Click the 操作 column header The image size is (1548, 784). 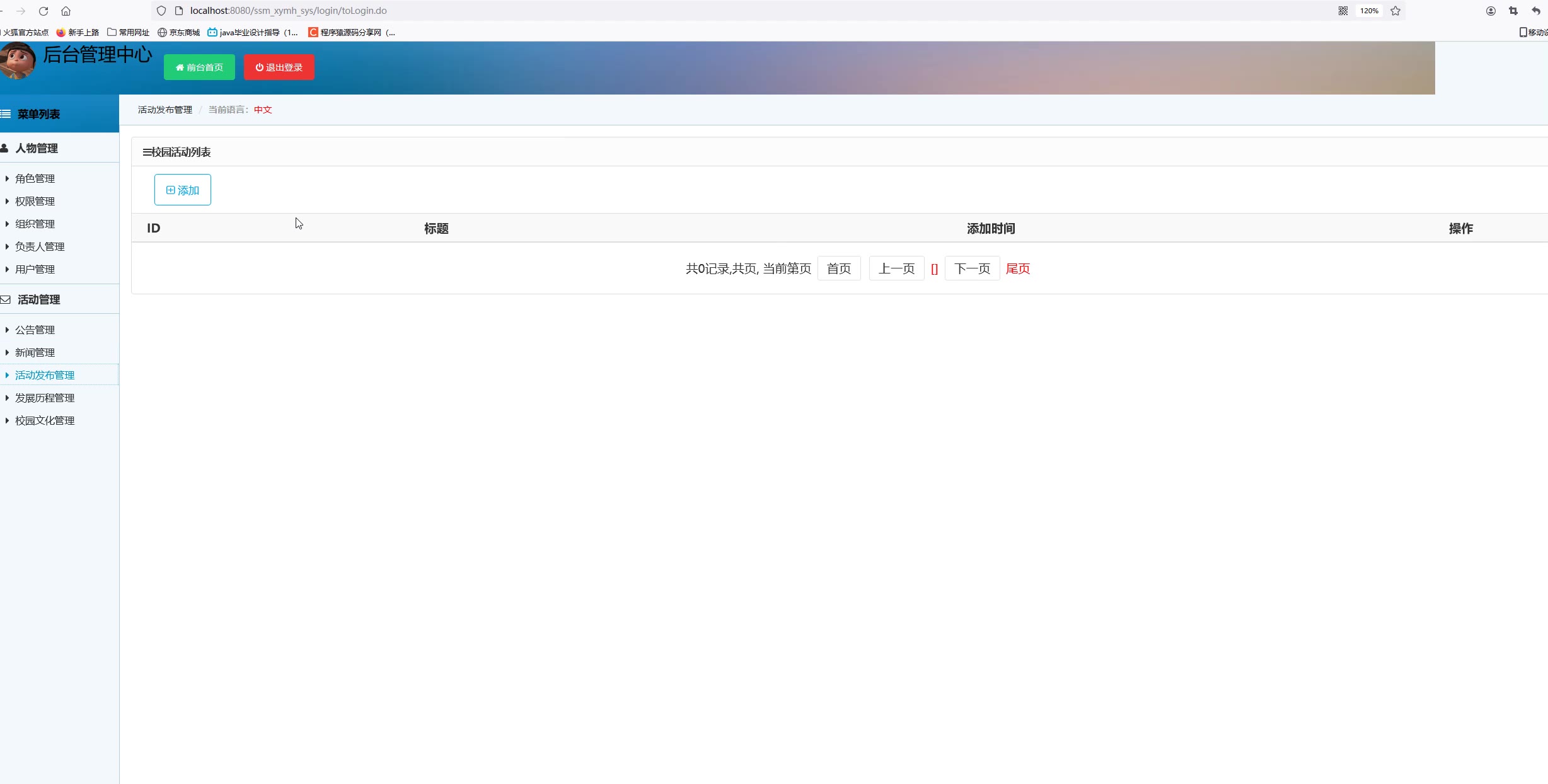point(1460,228)
